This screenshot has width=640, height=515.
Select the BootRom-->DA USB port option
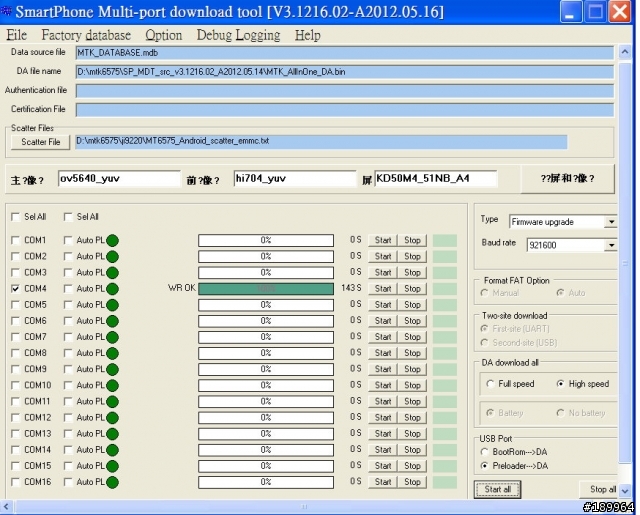(484, 452)
